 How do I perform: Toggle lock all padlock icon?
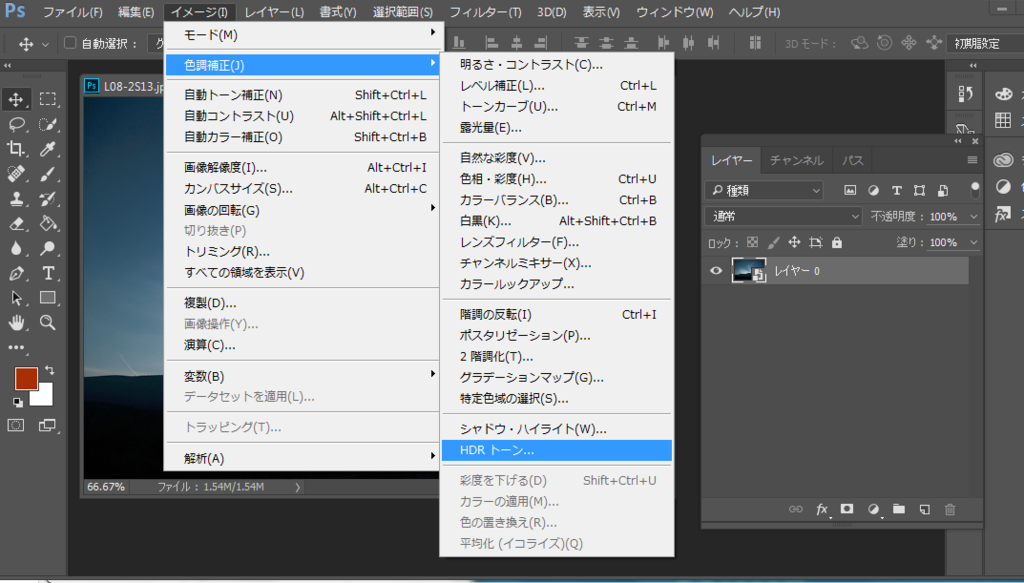coord(837,242)
